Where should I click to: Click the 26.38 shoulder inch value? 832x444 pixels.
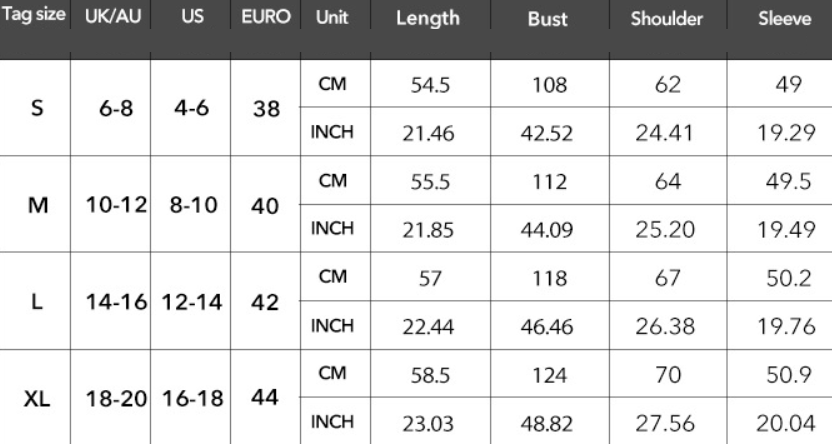(x=665, y=326)
